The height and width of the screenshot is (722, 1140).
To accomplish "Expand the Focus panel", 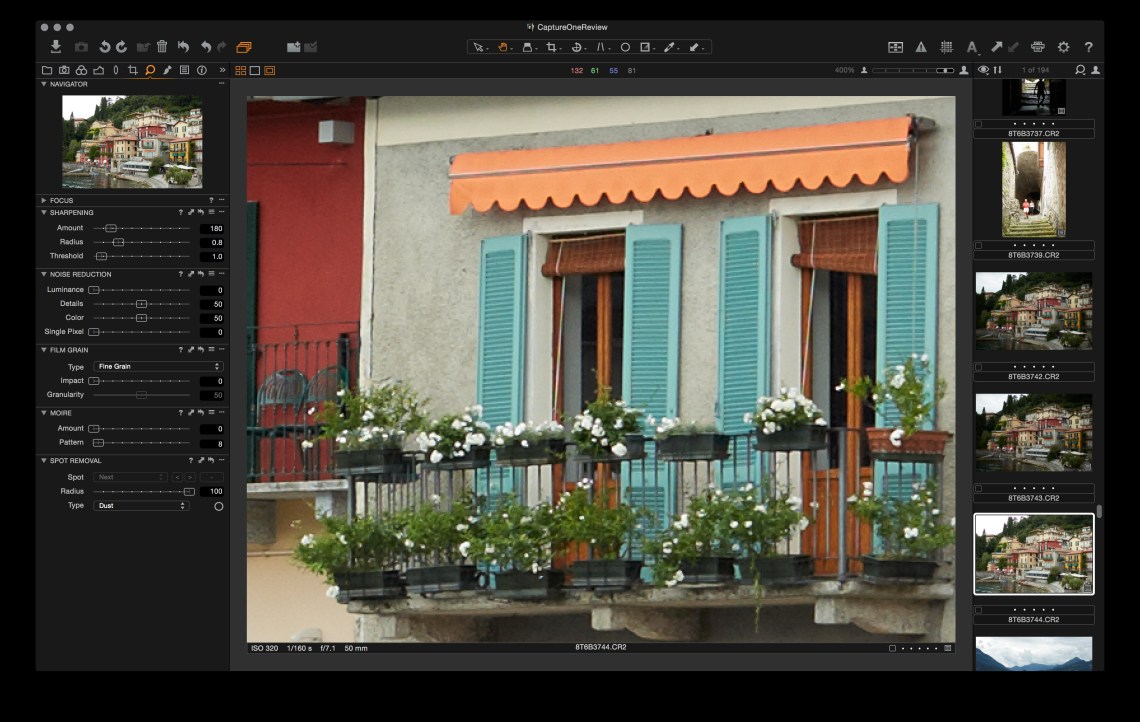I will click(44, 200).
